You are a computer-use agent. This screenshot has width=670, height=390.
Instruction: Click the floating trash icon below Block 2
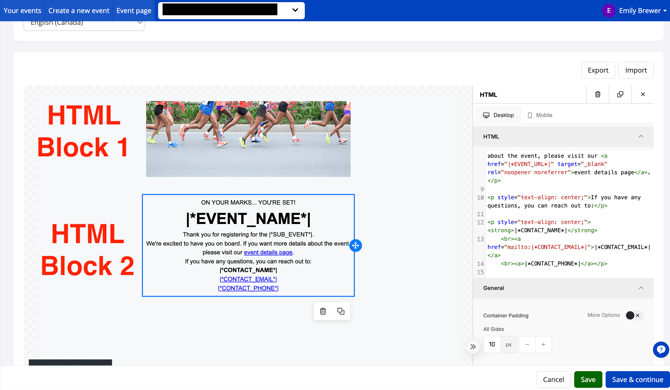[x=323, y=311]
